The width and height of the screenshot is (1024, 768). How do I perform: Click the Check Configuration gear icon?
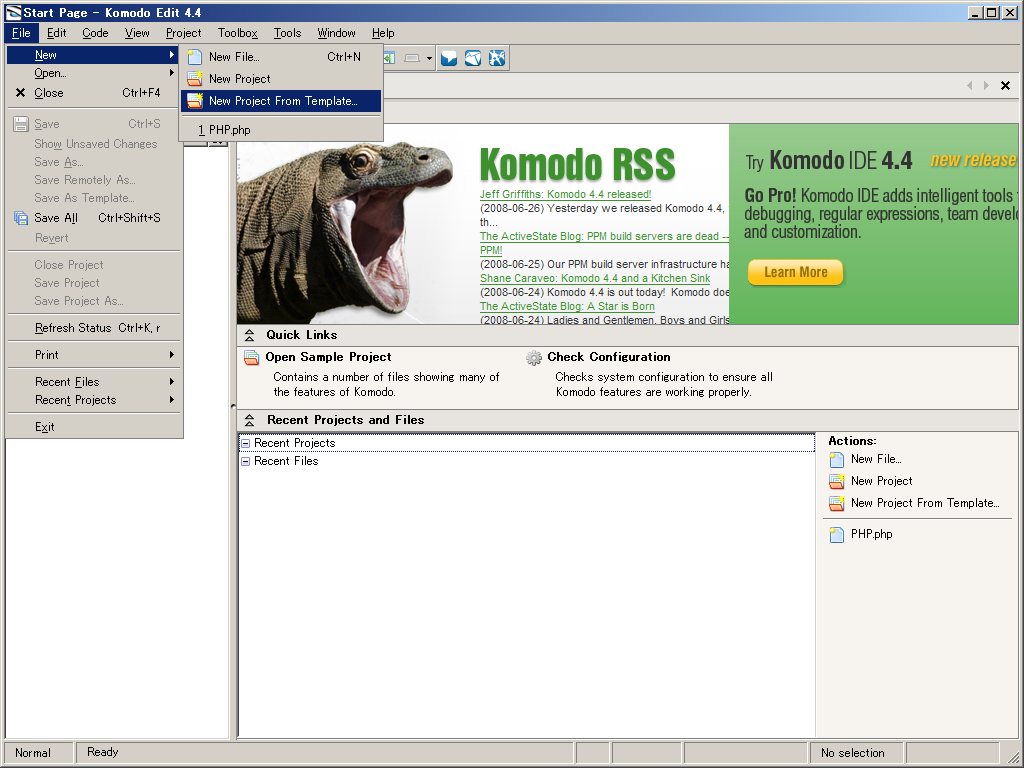(x=534, y=358)
